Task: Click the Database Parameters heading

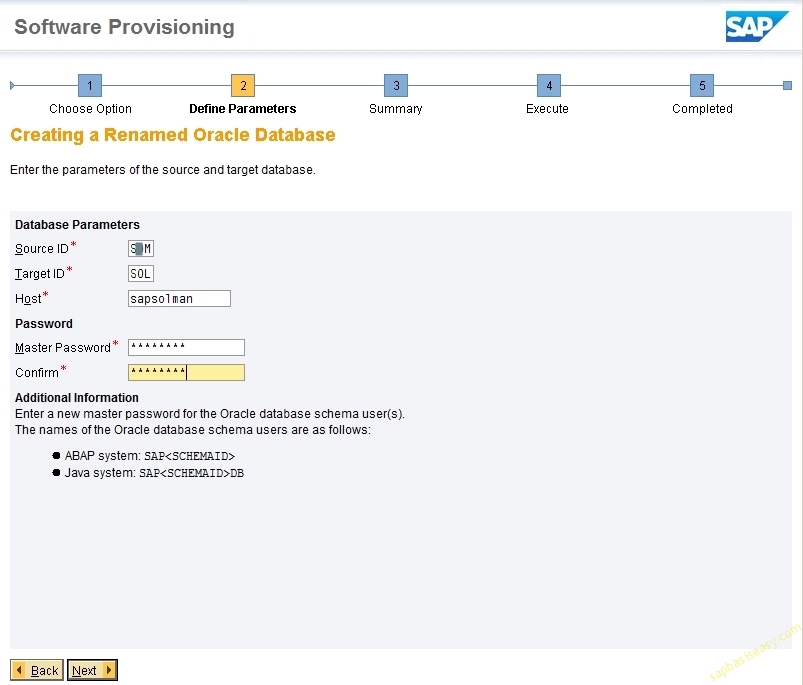Action: pos(77,225)
